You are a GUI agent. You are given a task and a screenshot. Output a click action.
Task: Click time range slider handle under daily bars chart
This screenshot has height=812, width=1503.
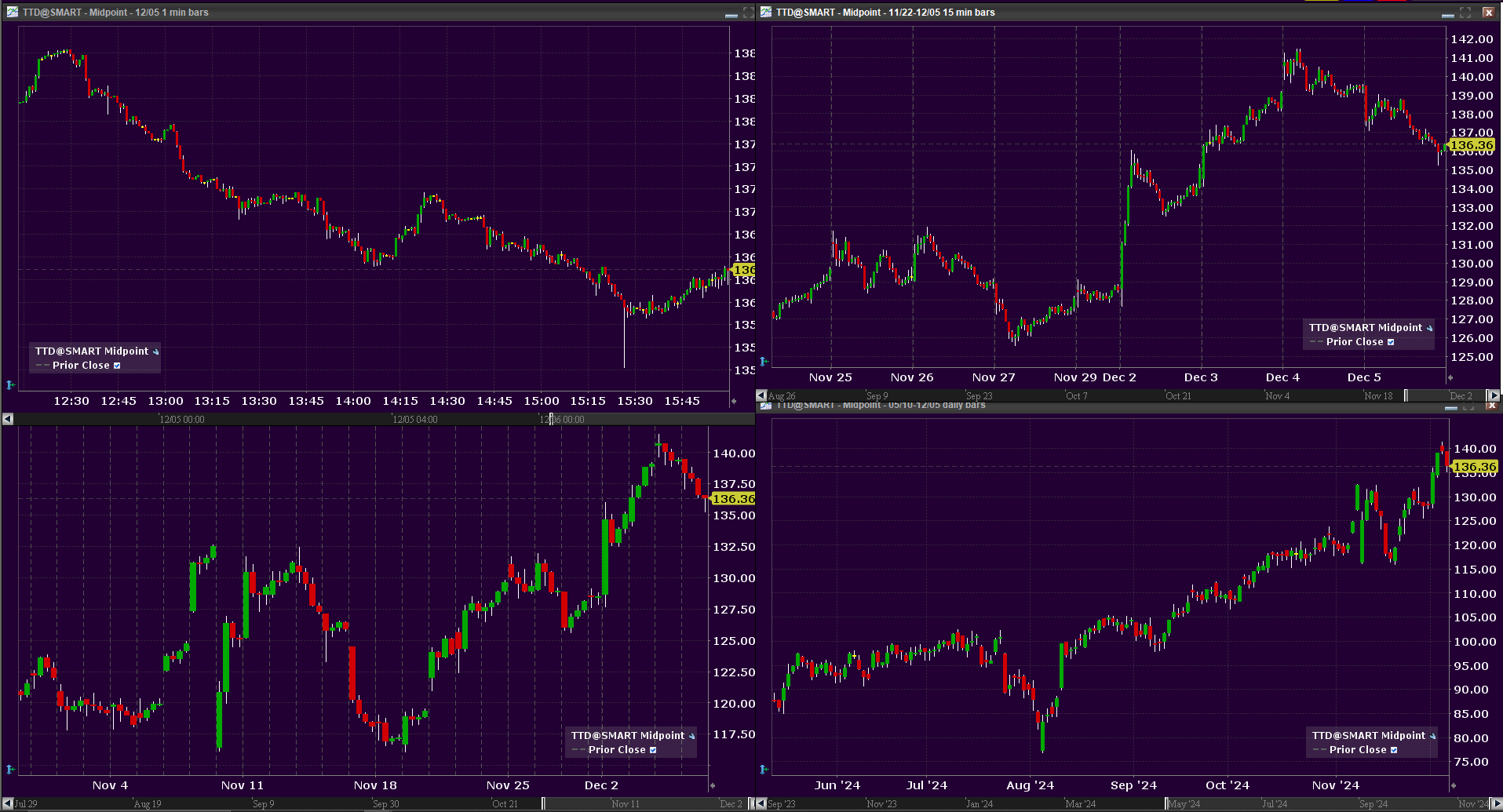tap(1166, 803)
